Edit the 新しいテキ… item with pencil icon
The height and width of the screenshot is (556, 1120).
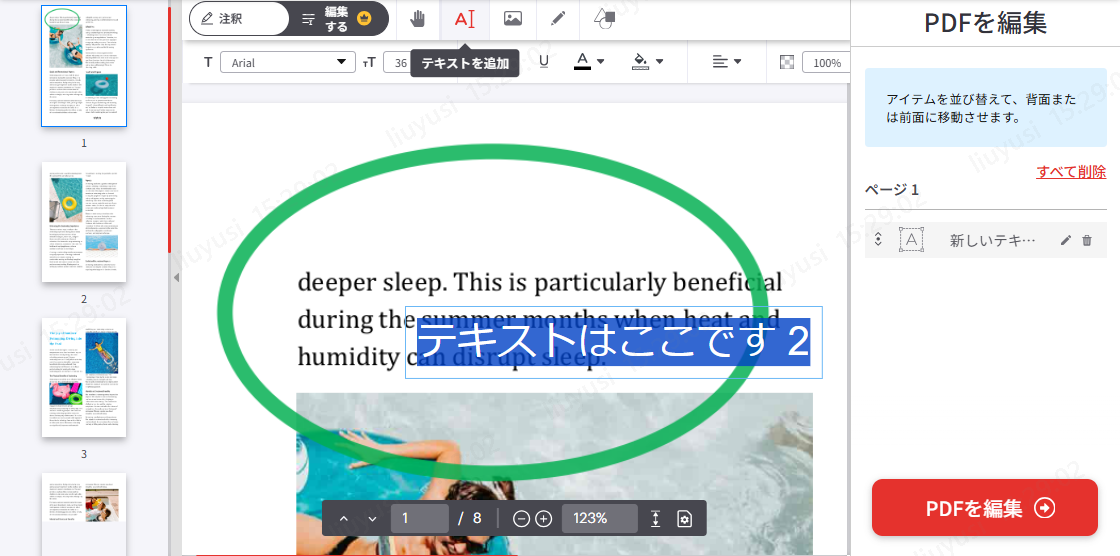click(x=1066, y=240)
